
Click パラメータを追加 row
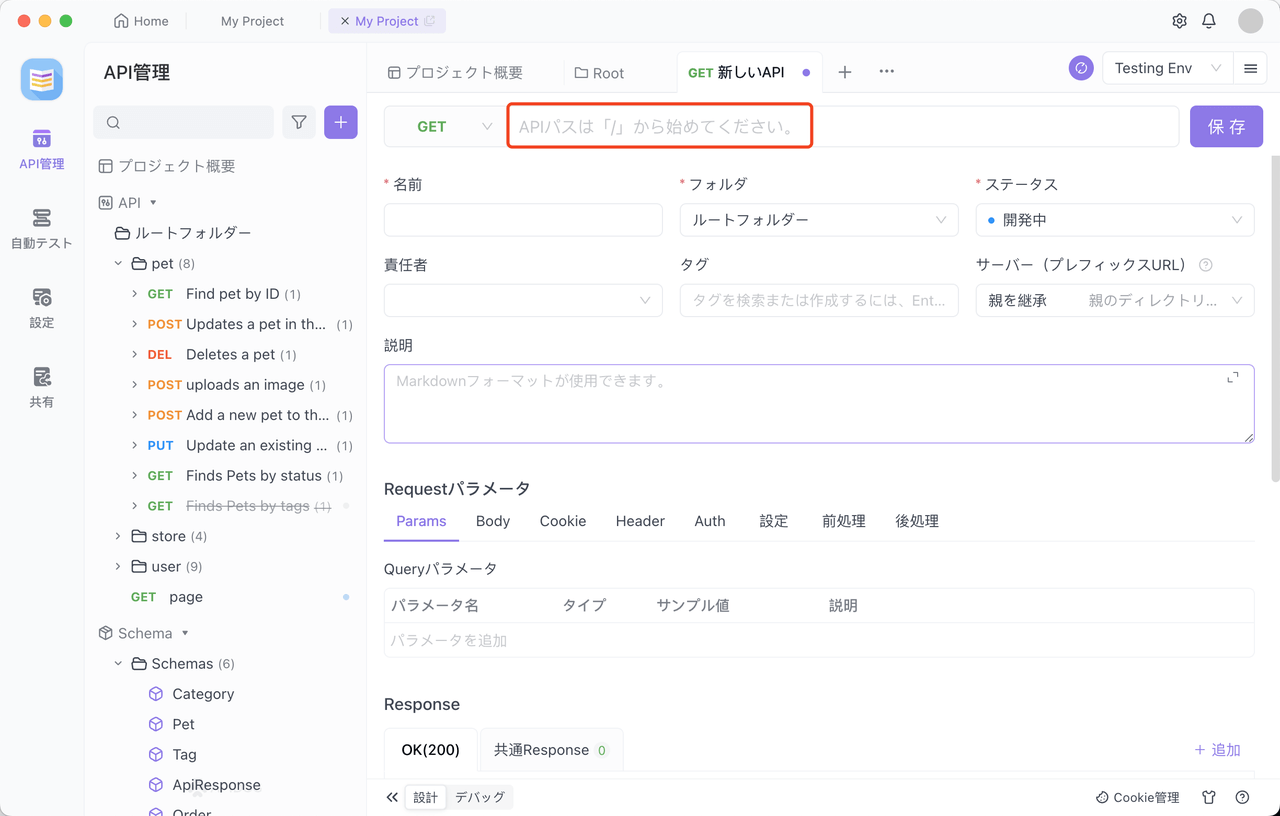coord(819,640)
